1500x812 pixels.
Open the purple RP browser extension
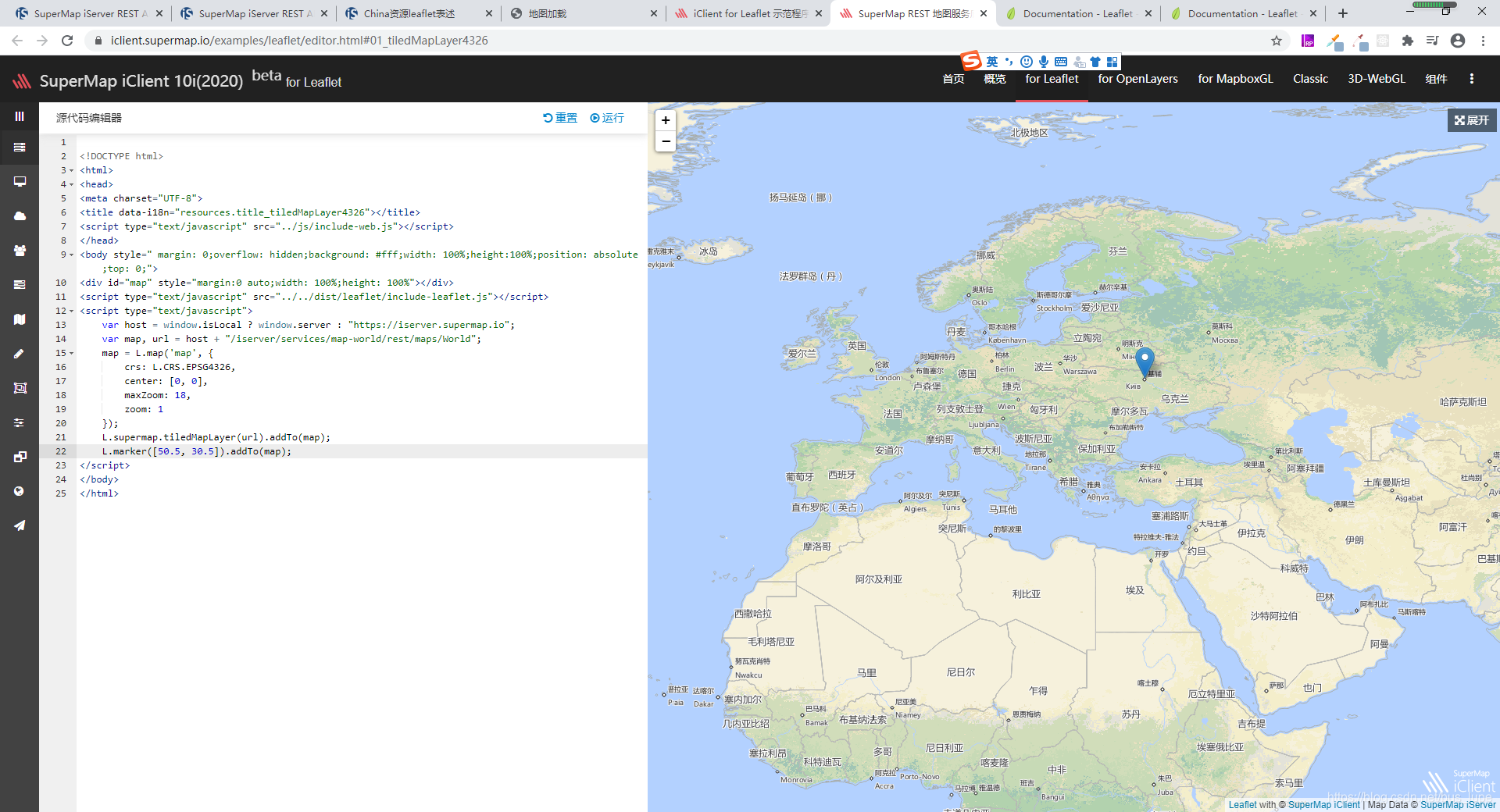pos(1308,41)
